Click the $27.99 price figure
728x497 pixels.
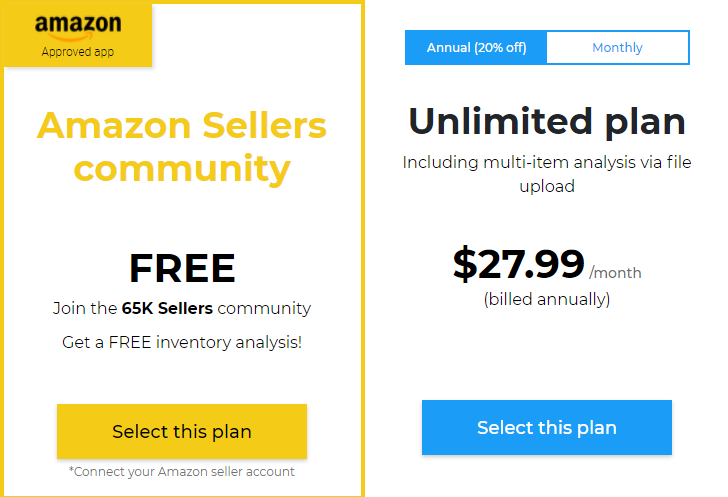pyautogui.click(x=518, y=264)
